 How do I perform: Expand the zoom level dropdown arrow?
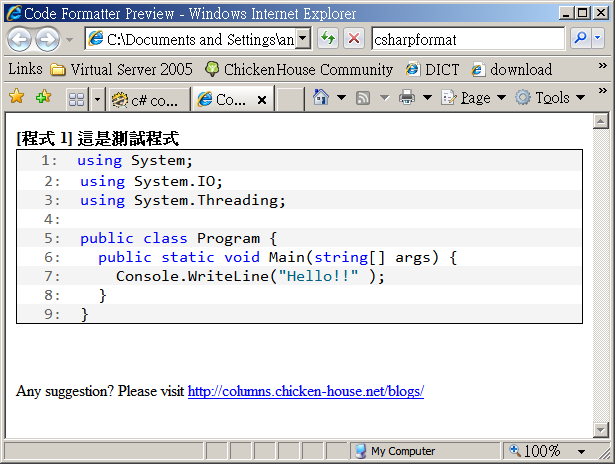click(x=581, y=451)
